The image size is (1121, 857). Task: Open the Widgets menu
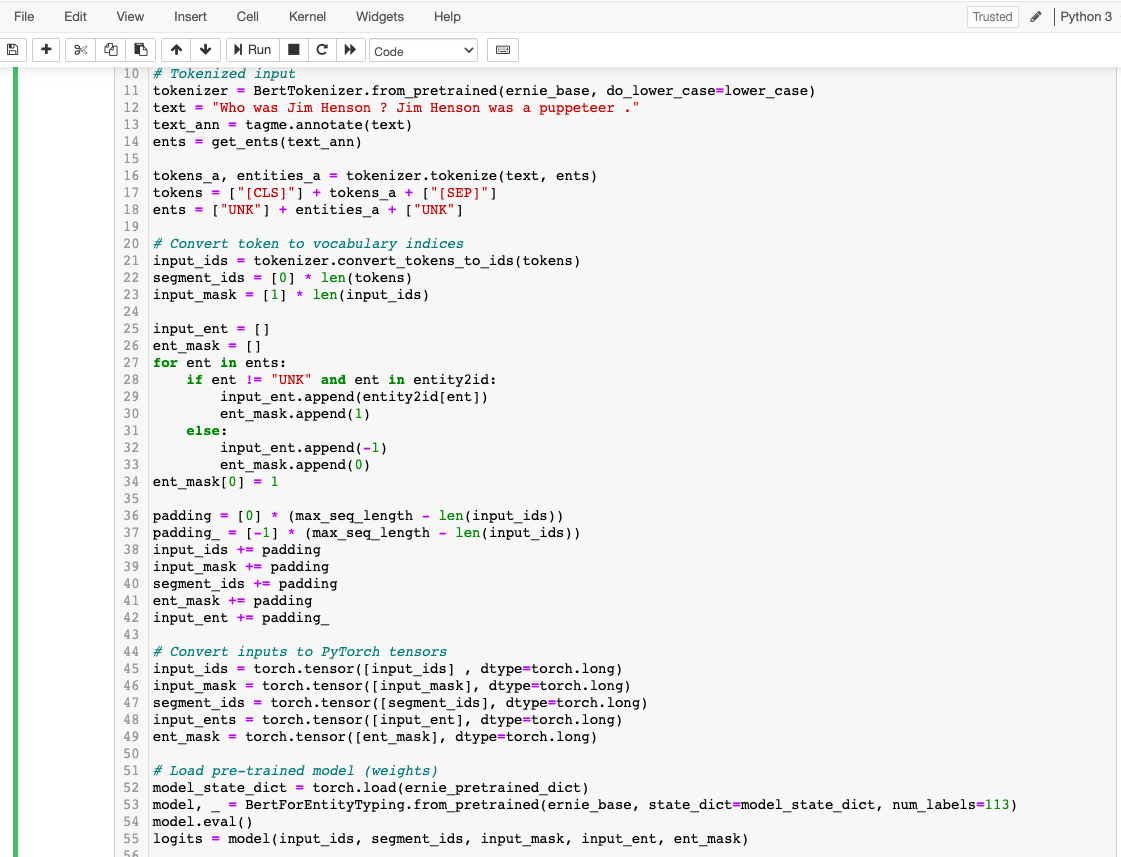coord(380,16)
